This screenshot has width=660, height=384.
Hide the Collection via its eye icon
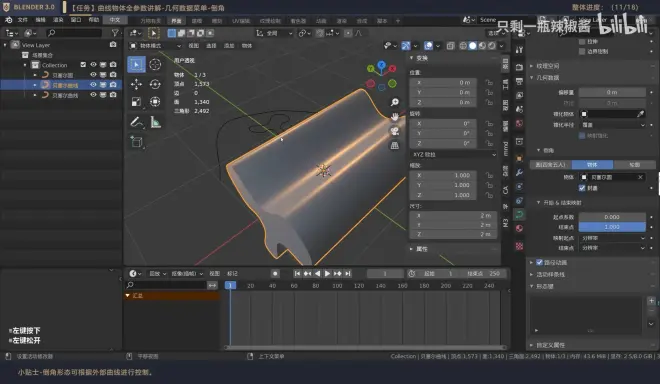click(x=93, y=65)
